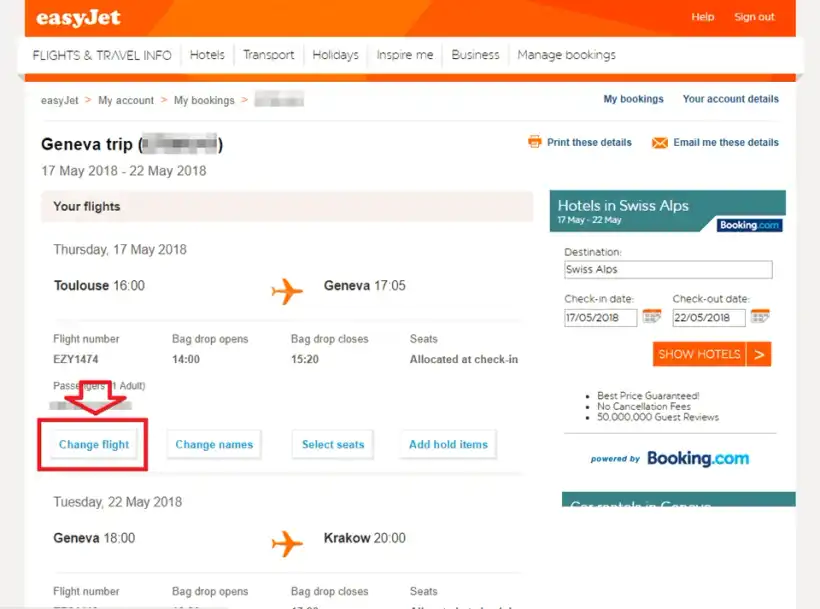Viewport: 820px width, 609px height.
Task: Open the Manage bookings menu
Action: (x=566, y=55)
